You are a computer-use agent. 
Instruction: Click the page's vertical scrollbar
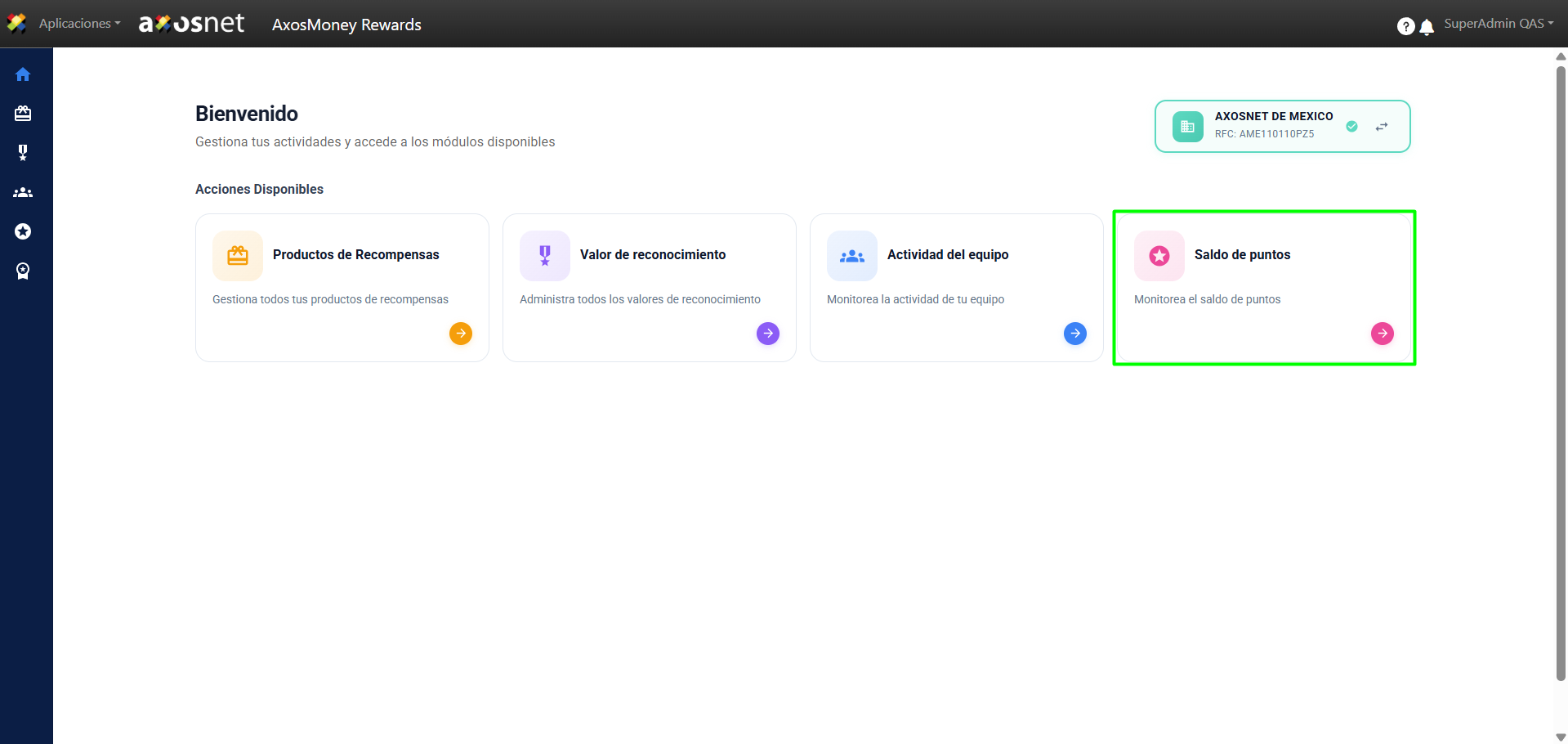point(1561,368)
